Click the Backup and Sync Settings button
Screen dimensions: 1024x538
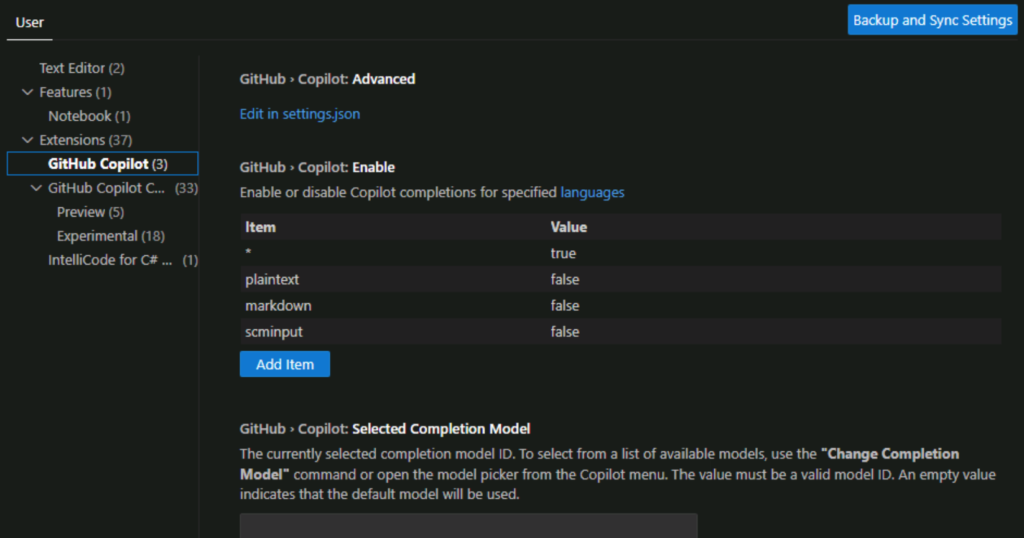[x=932, y=20]
